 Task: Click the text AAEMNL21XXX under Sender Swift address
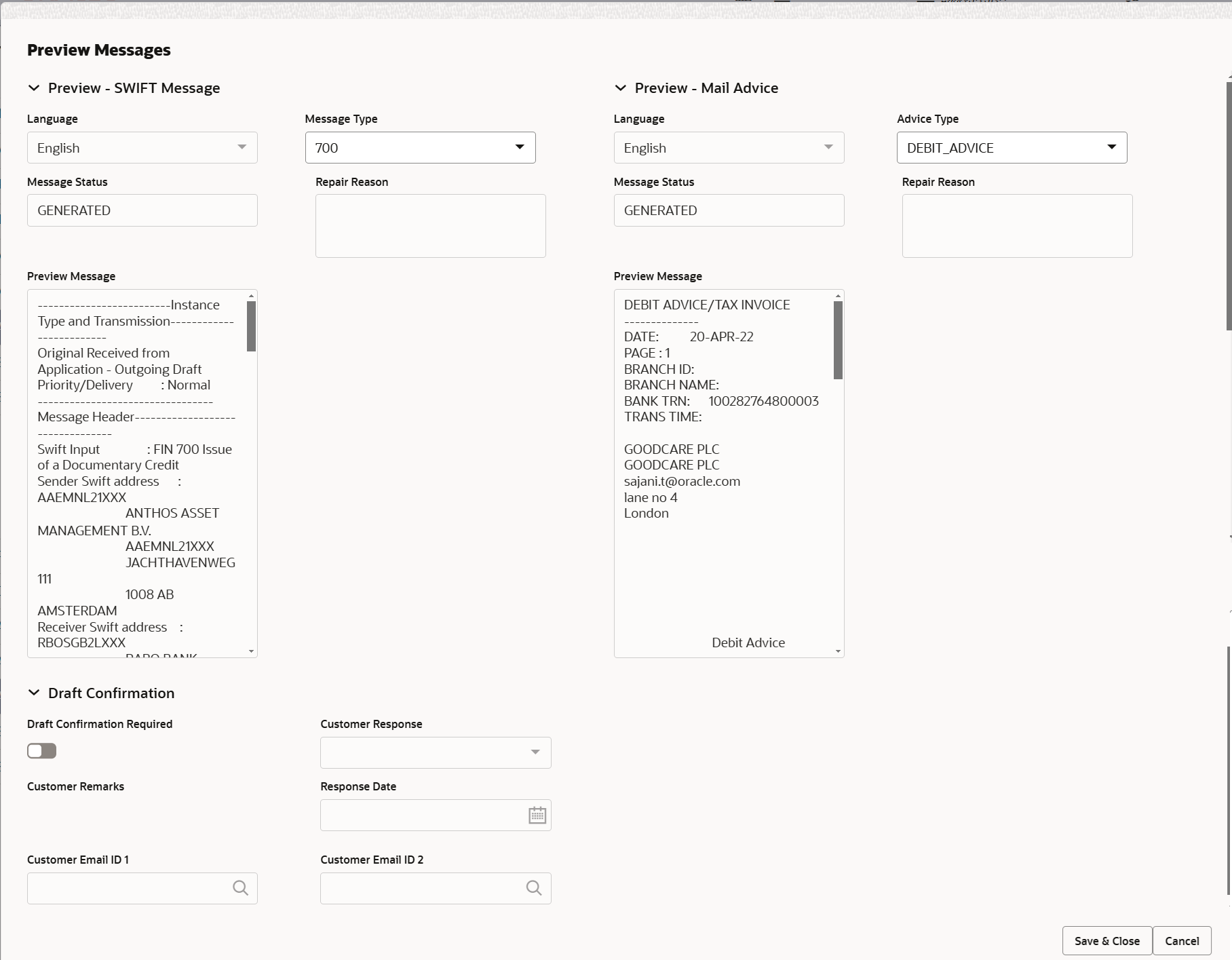click(x=81, y=497)
